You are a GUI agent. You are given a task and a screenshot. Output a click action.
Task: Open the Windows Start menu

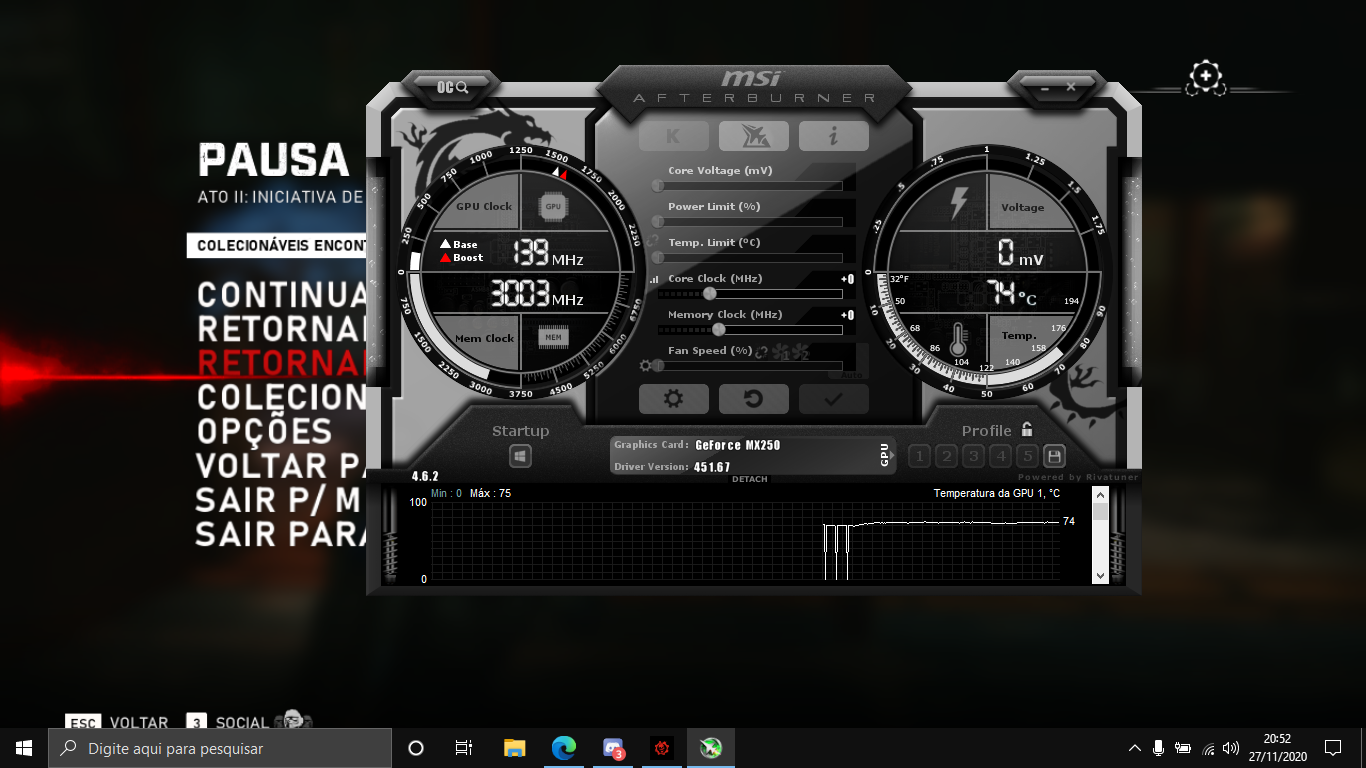coord(24,748)
